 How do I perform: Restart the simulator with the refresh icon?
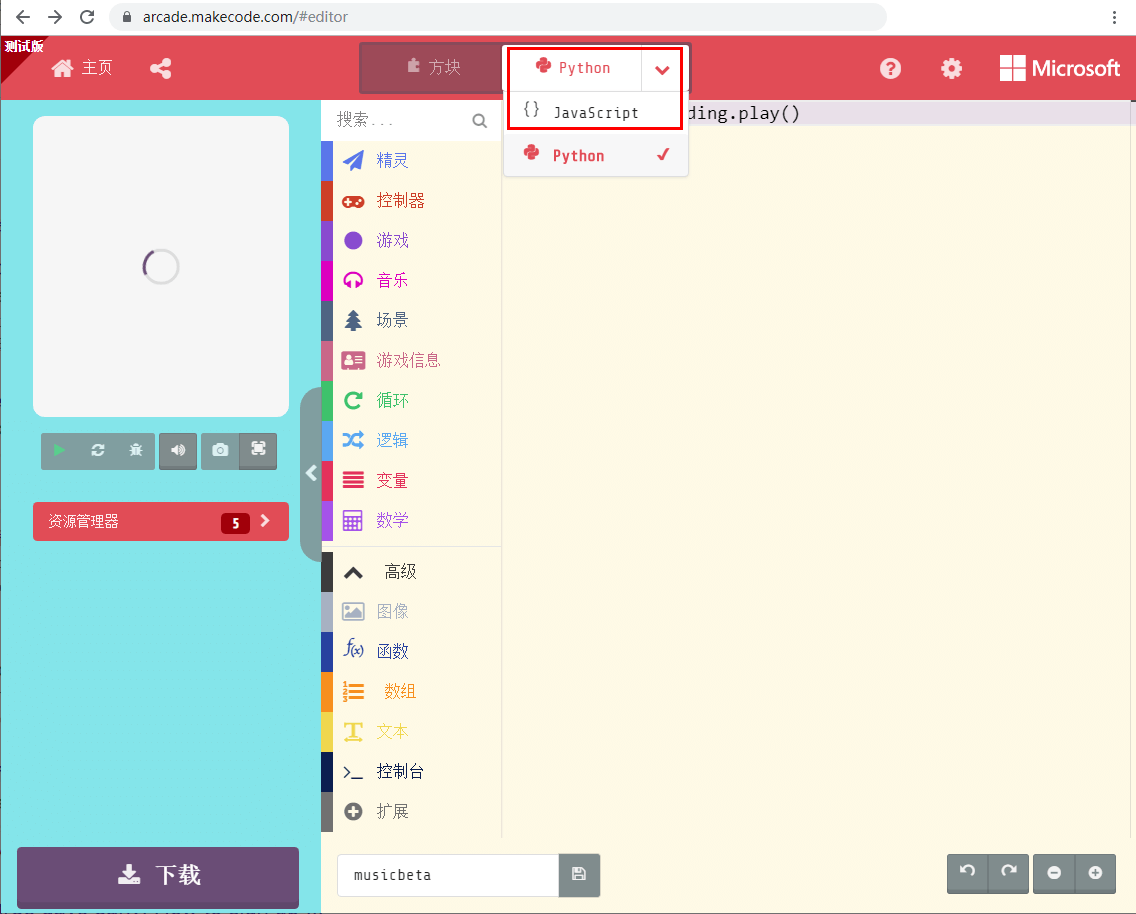click(98, 450)
